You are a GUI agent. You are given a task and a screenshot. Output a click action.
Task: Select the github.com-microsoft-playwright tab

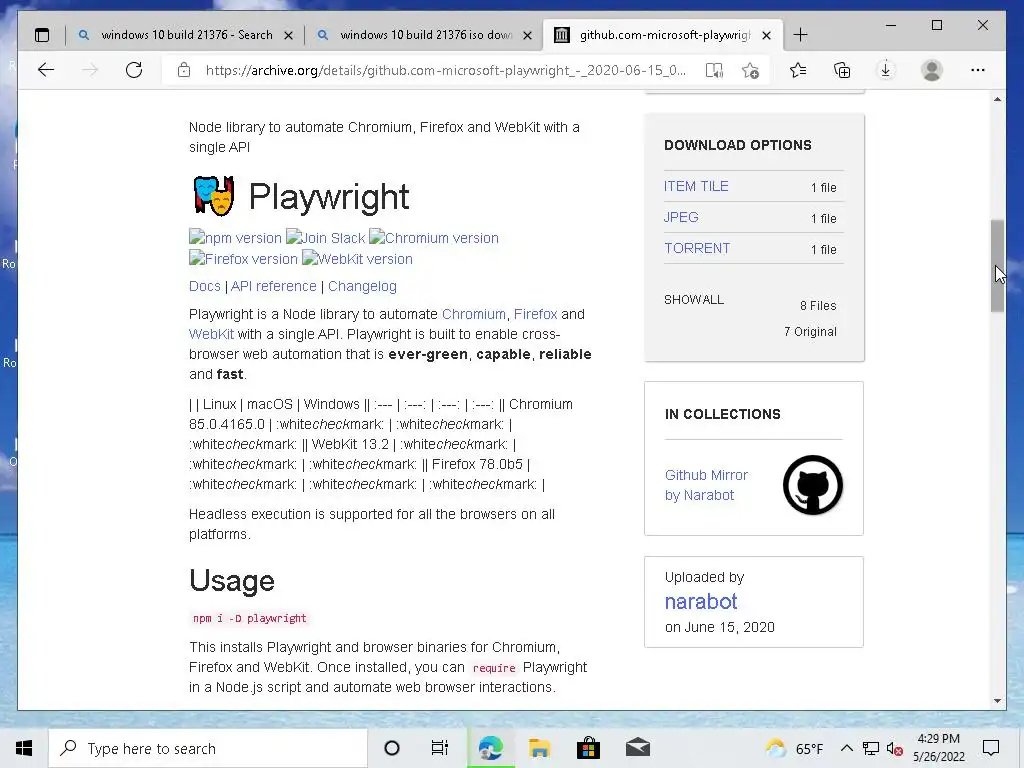(x=664, y=35)
